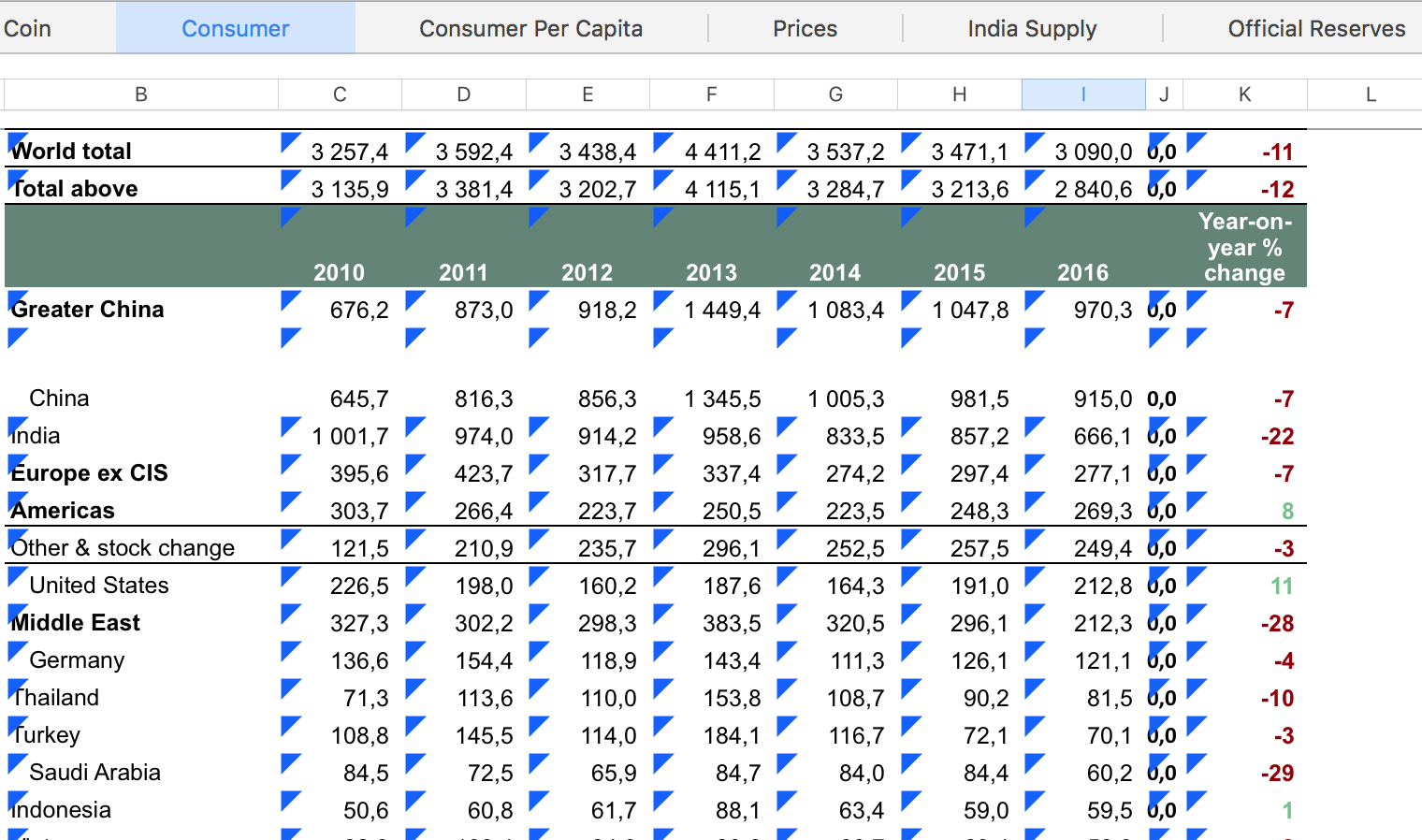Viewport: 1422px width, 840px height.
Task: Select Americas change value 8
Action: (1287, 511)
